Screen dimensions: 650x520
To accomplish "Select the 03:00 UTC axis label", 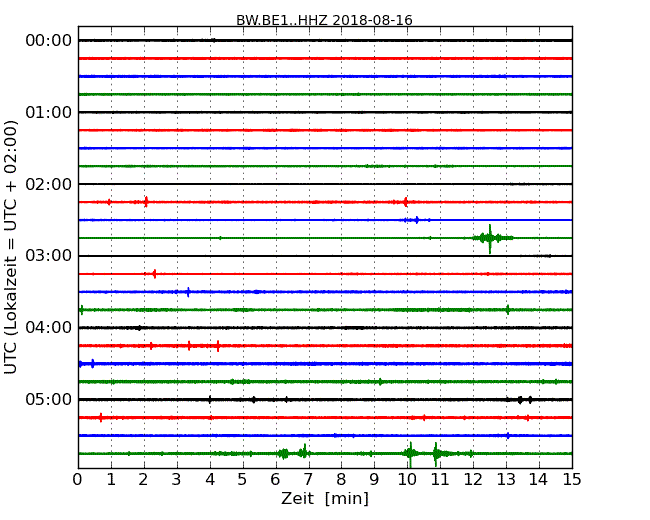I will click(49, 256).
